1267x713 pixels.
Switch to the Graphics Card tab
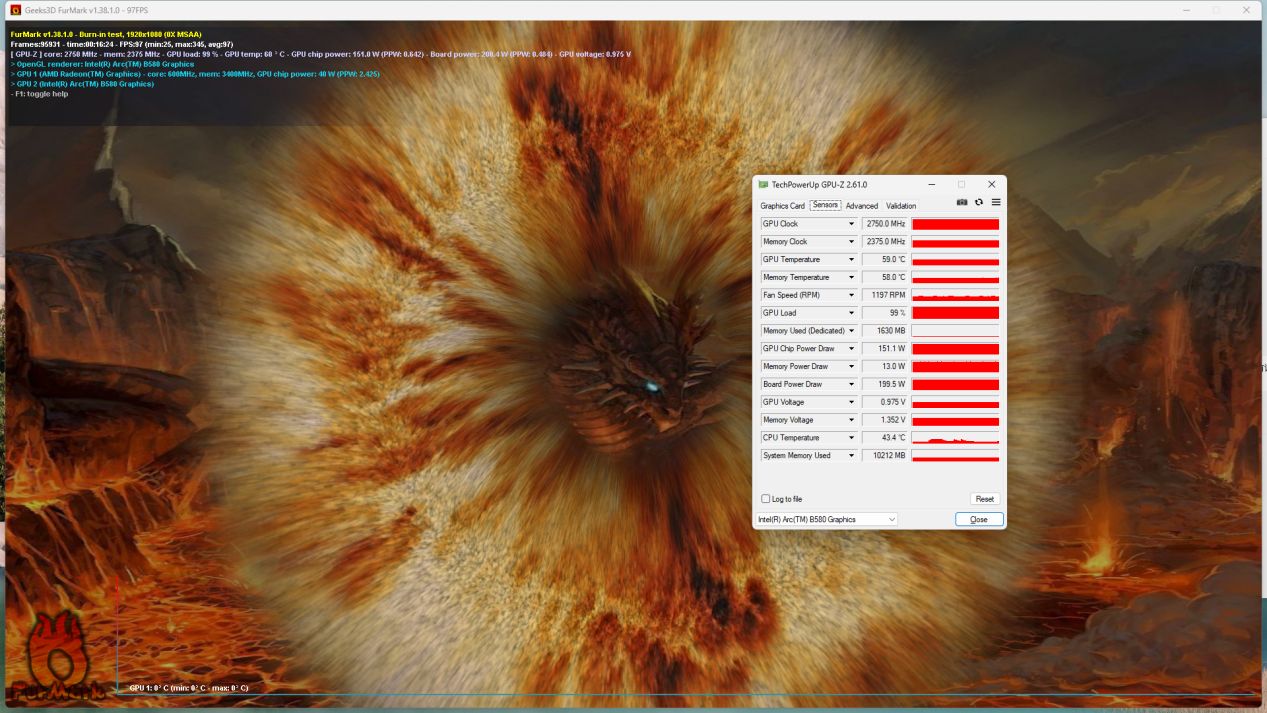point(782,206)
